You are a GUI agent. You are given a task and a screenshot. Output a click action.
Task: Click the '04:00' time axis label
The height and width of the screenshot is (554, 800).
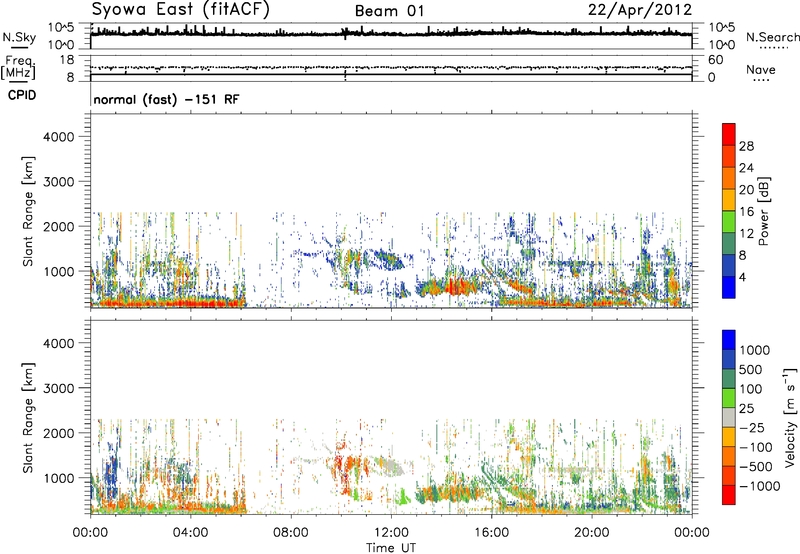point(190,533)
